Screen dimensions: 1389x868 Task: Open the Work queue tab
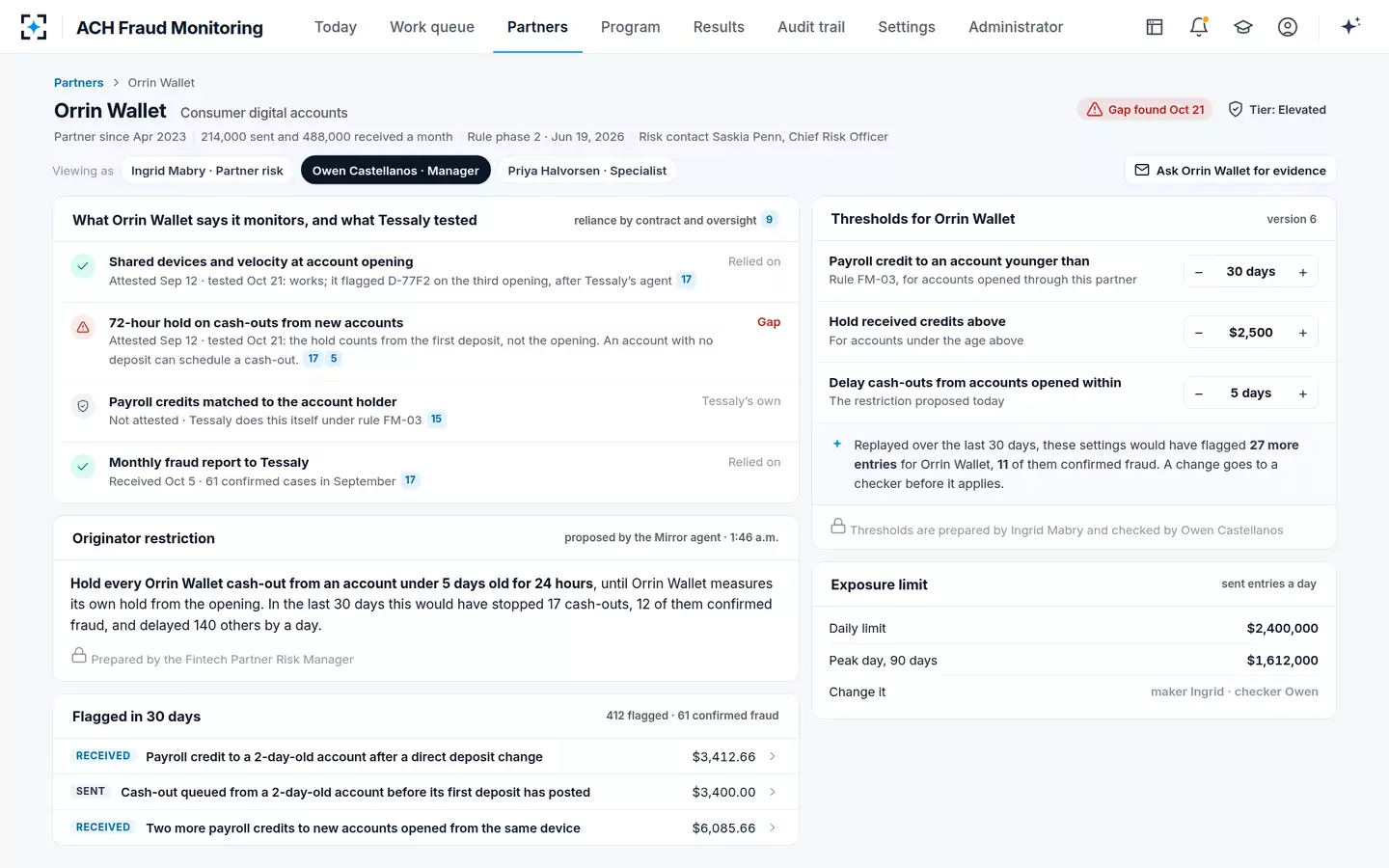pos(432,27)
